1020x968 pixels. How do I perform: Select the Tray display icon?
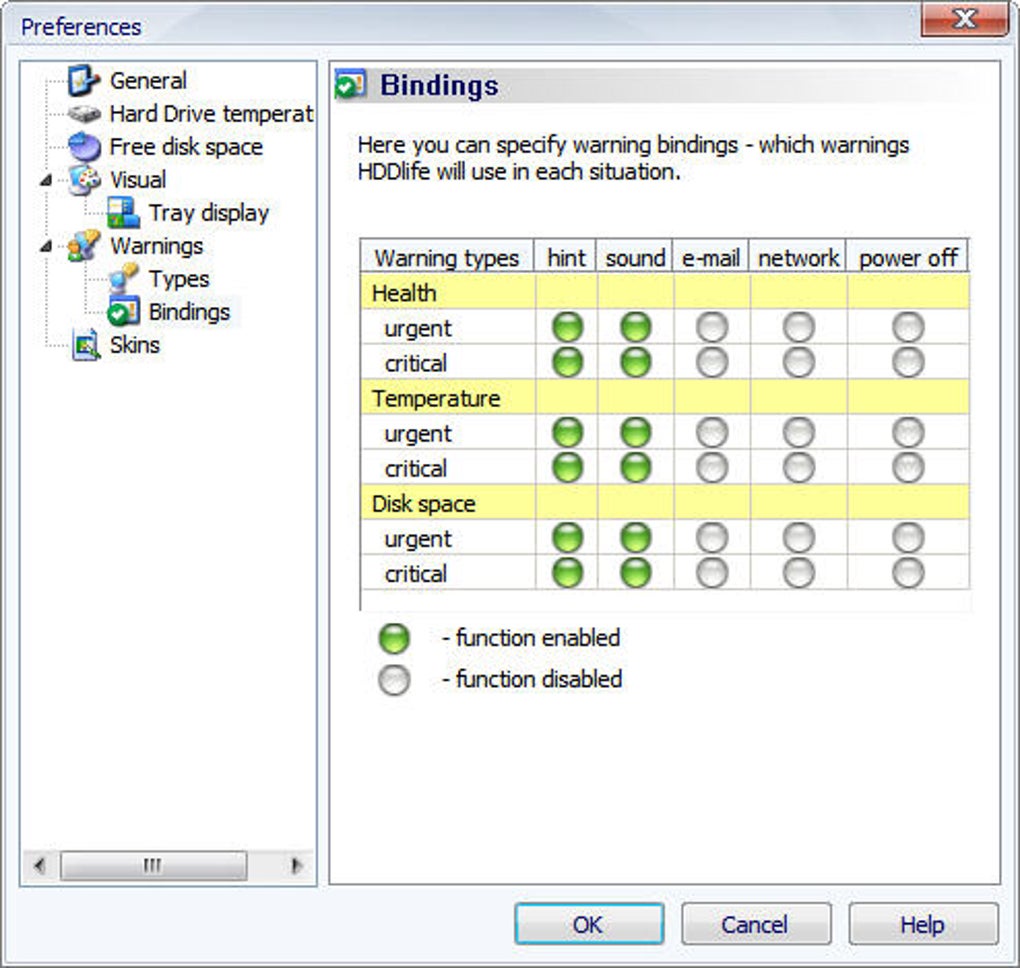pos(122,212)
